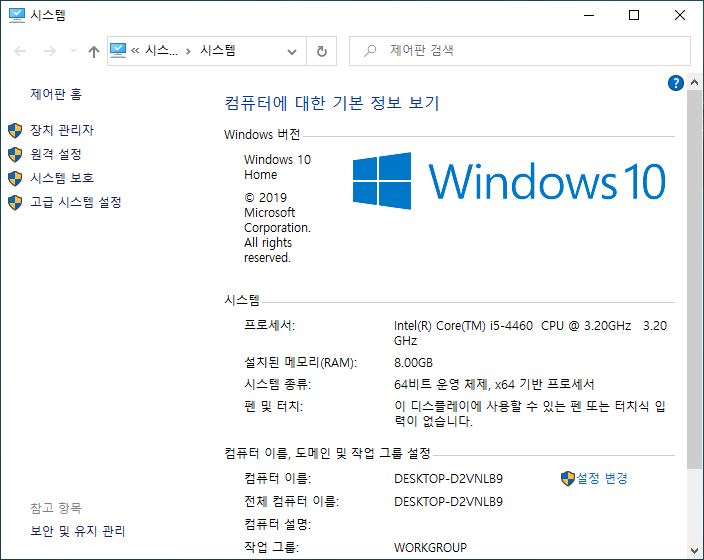704x560 pixels.
Task: Click the 시스템 breadcrumb in address bar
Action: 218,50
